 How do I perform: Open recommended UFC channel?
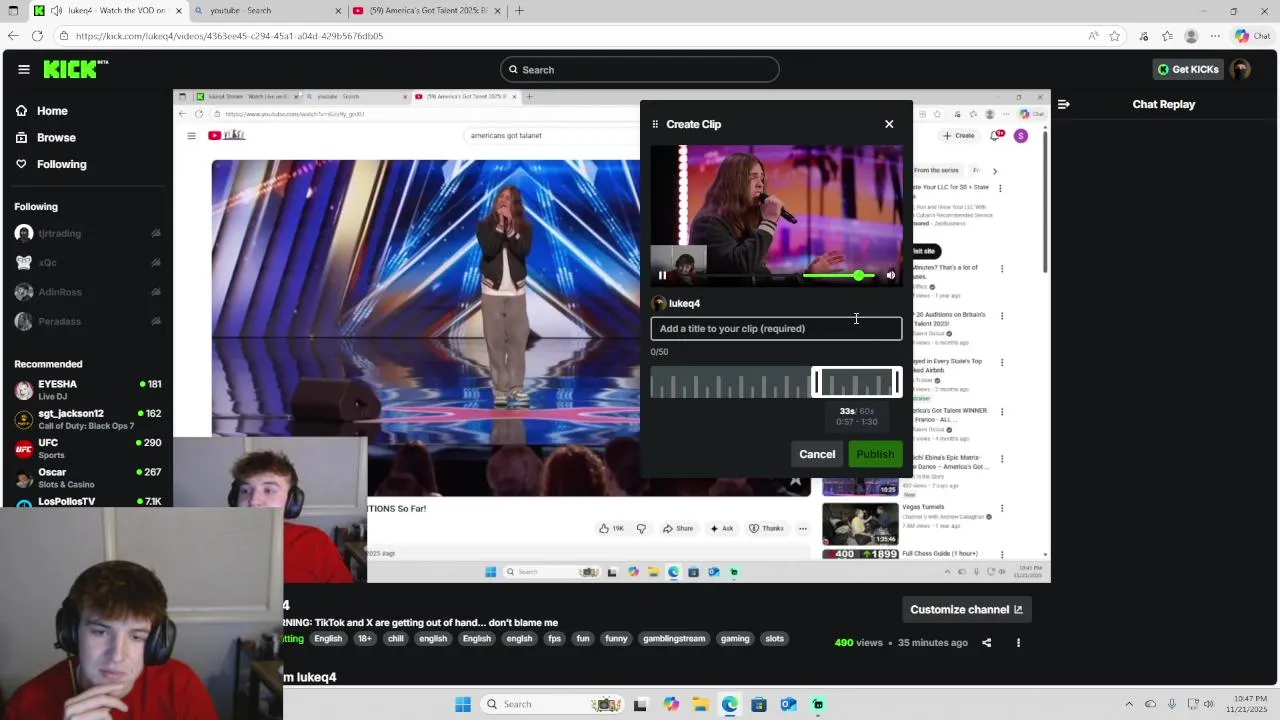(88, 448)
